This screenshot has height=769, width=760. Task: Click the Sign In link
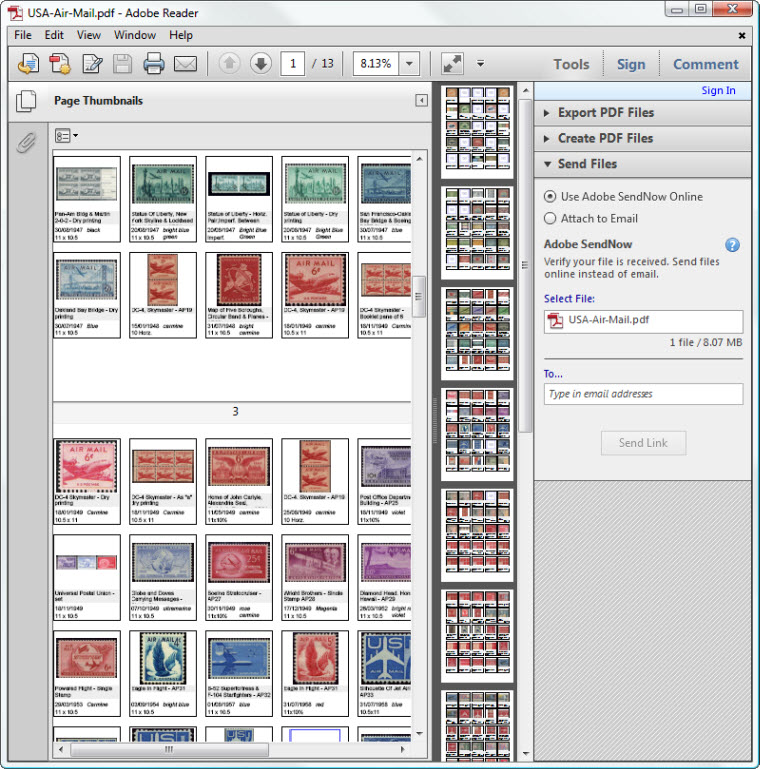coord(718,90)
